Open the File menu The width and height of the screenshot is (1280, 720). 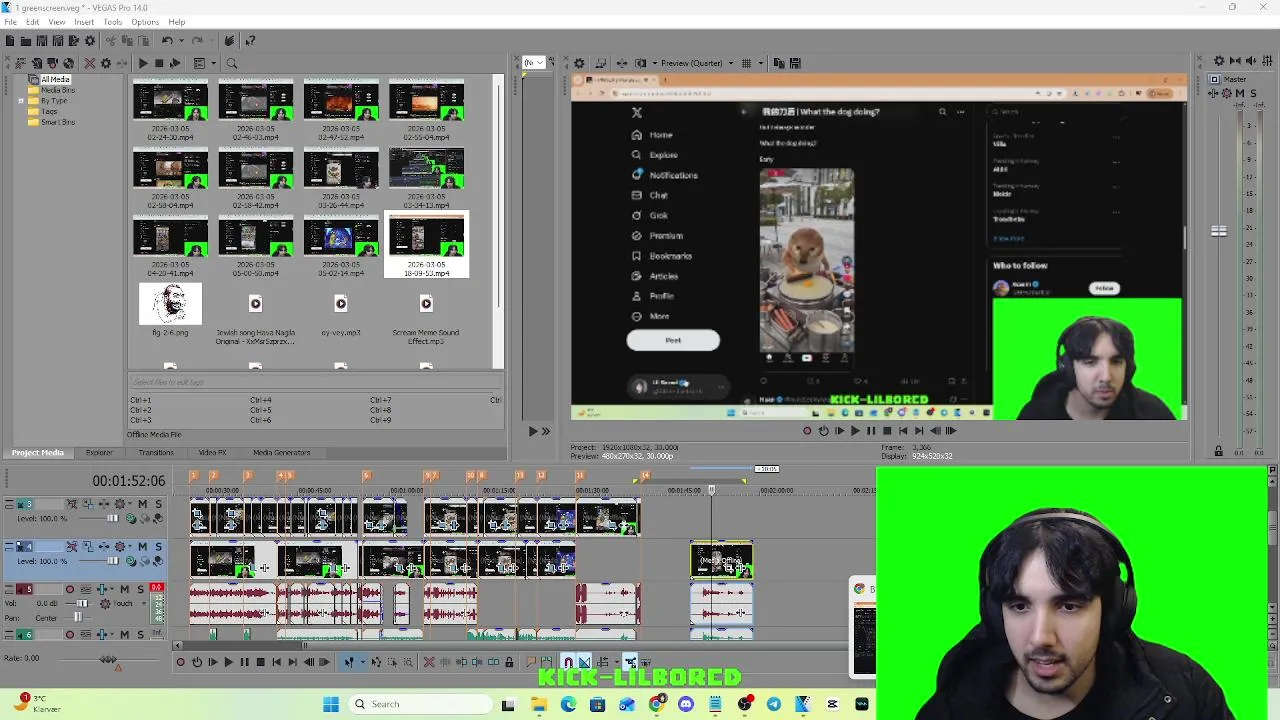(x=10, y=22)
